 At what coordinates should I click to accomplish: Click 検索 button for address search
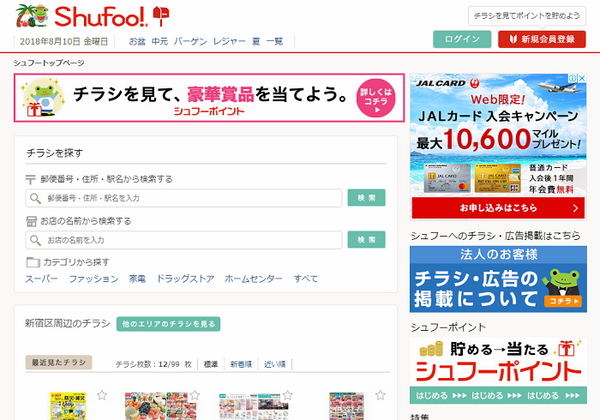[x=366, y=198]
